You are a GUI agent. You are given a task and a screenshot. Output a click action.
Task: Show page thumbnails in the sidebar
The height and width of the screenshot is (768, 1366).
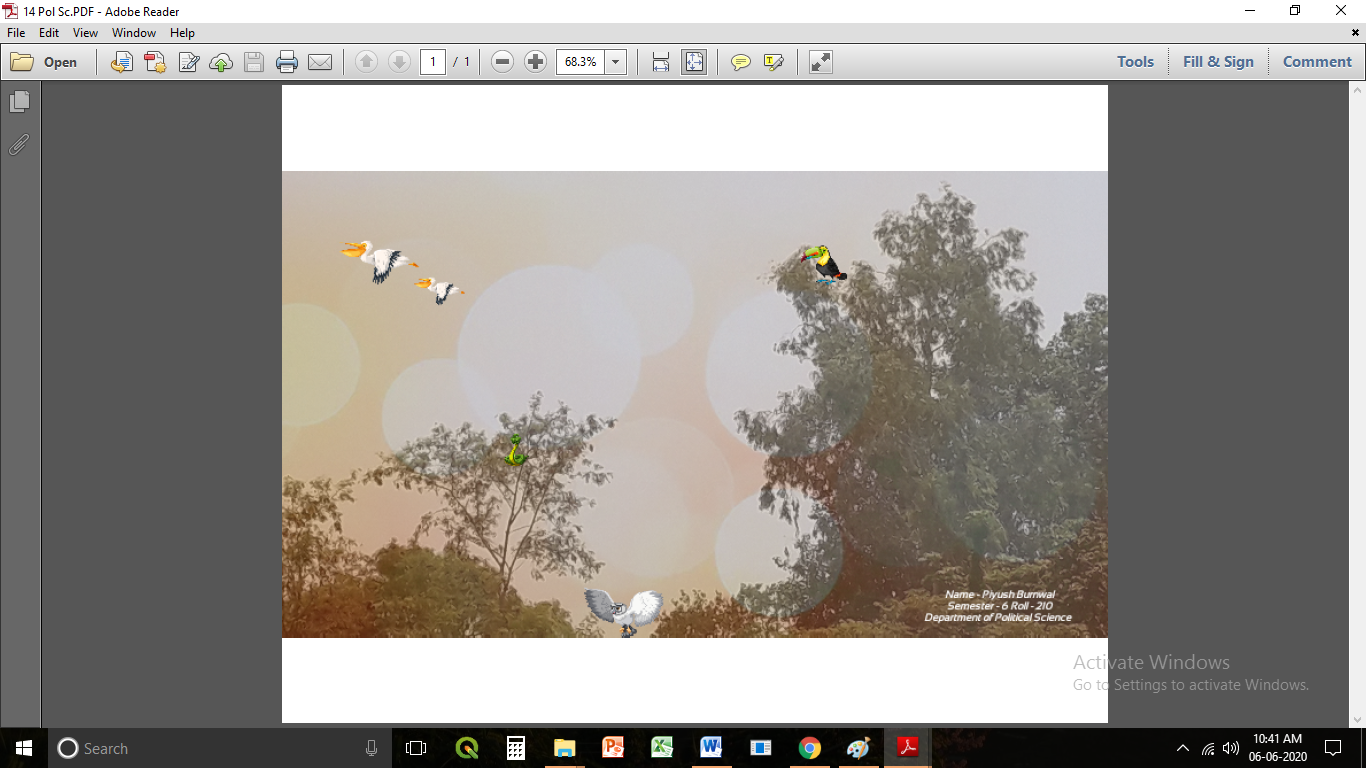19,102
